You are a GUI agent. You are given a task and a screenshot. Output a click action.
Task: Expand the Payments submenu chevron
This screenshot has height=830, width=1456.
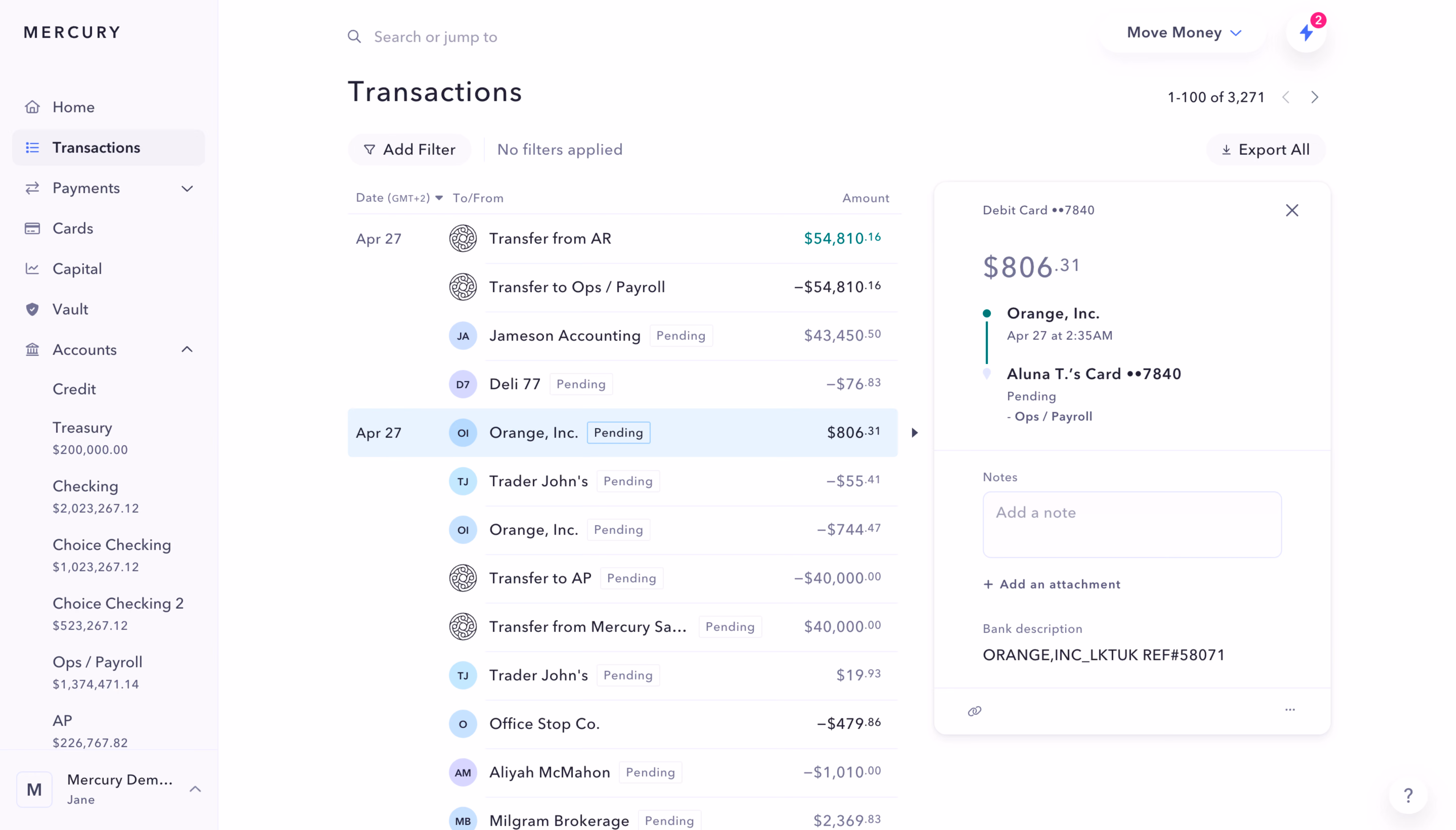click(x=187, y=189)
